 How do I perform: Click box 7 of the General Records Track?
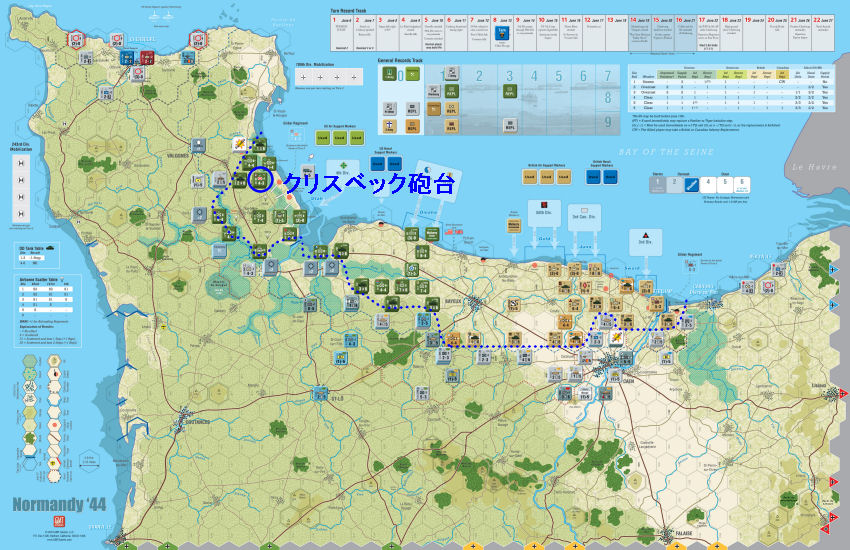(608, 76)
